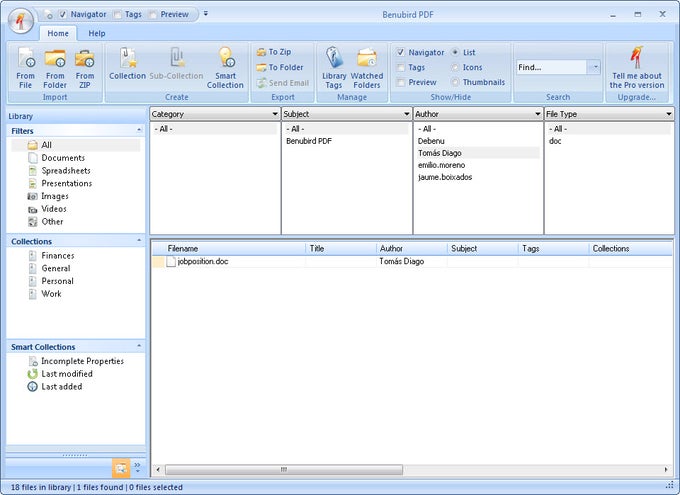The height and width of the screenshot is (495, 680).
Task: Select doc in the File Type list
Action: [x=555, y=141]
